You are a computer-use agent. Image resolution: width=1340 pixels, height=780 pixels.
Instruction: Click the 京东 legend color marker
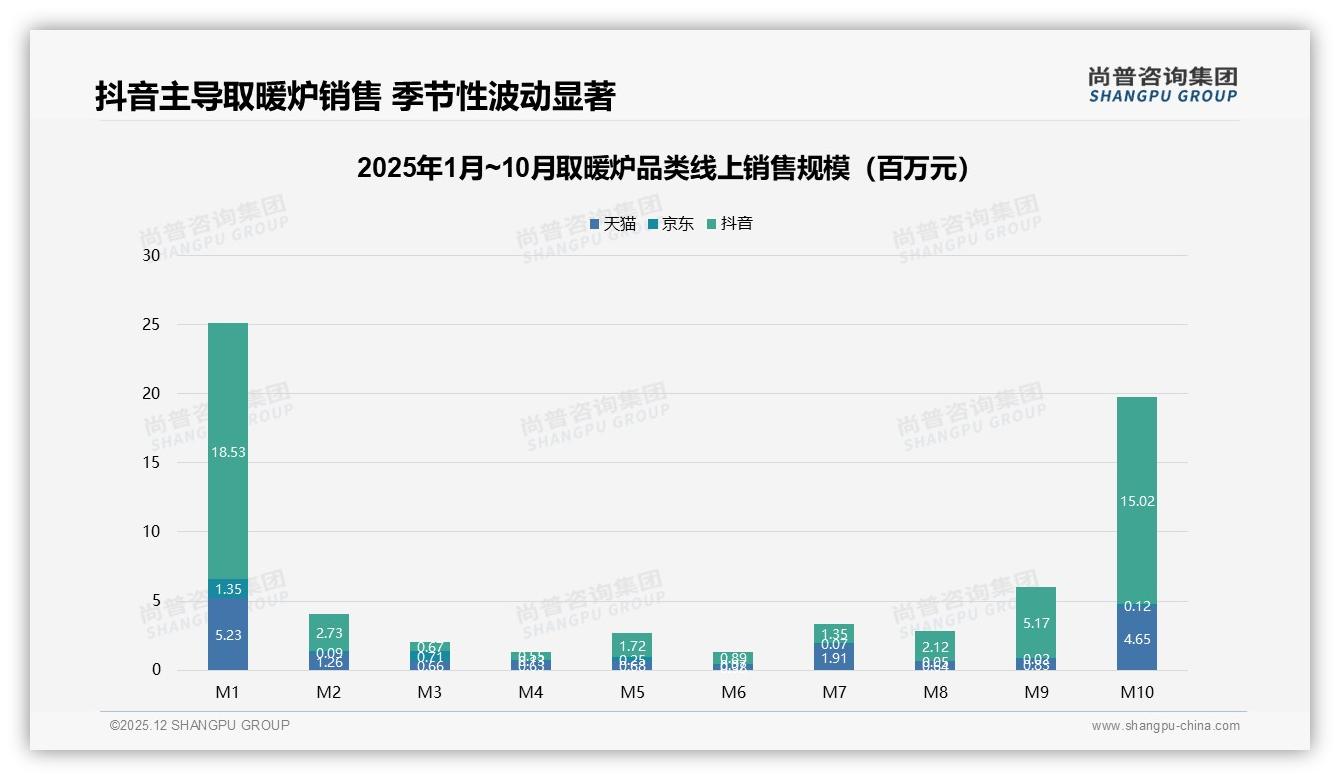652,223
